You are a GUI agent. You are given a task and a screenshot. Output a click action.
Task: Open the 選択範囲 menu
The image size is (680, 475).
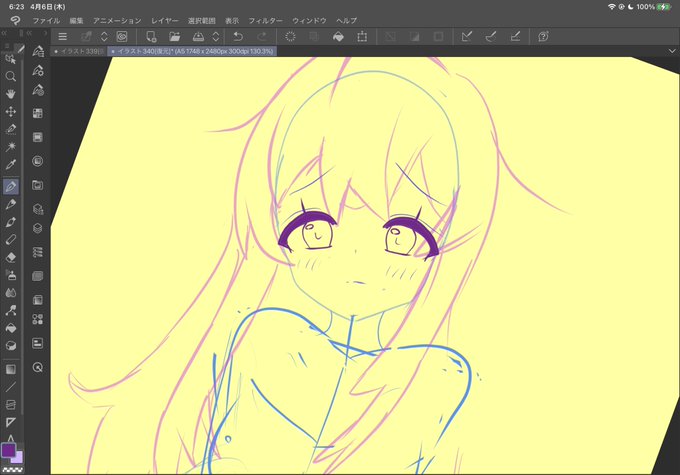[x=202, y=20]
